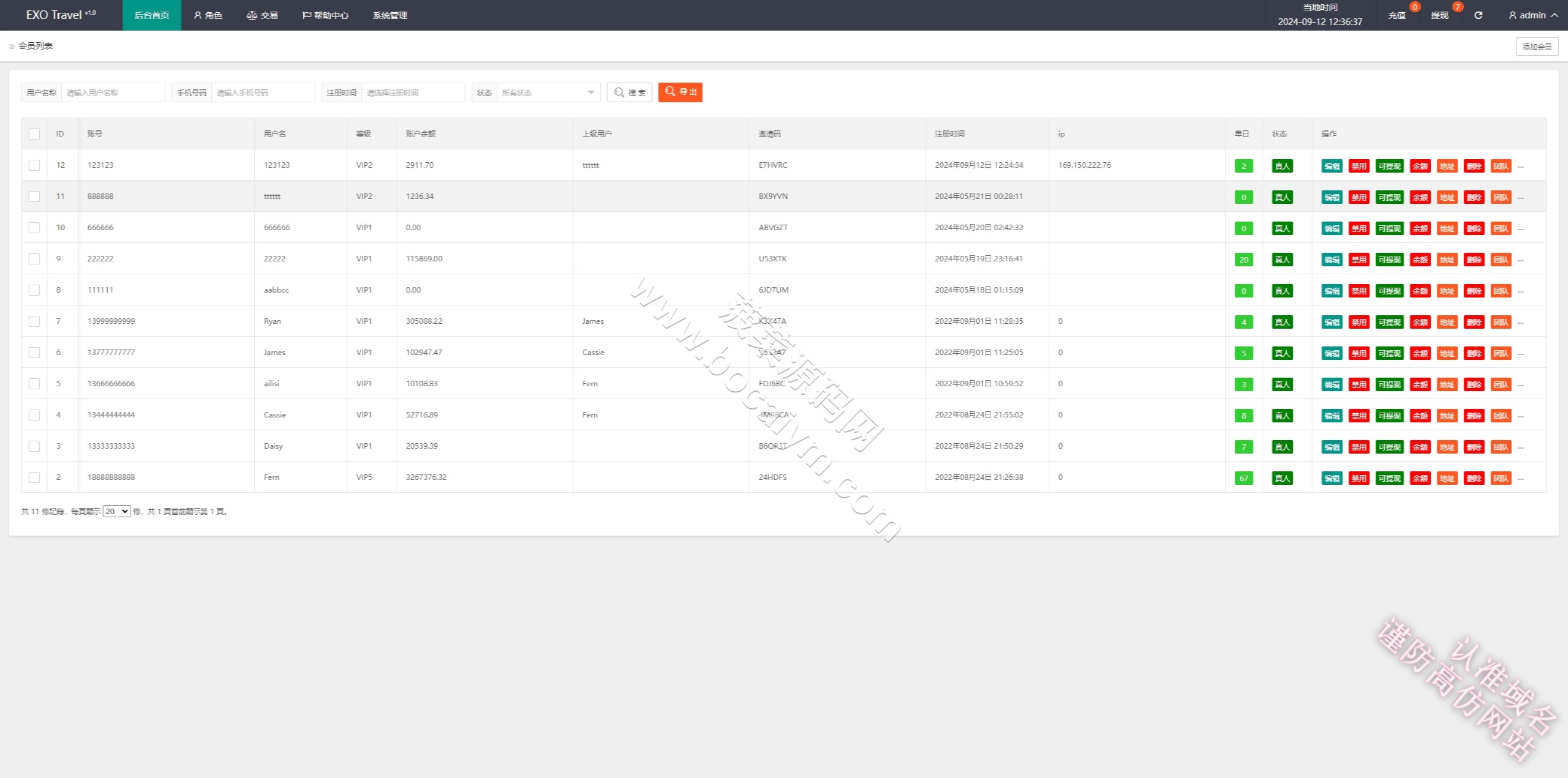1568x778 pixels.
Task: Expand the admin user menu
Action: pyautogui.click(x=1533, y=15)
